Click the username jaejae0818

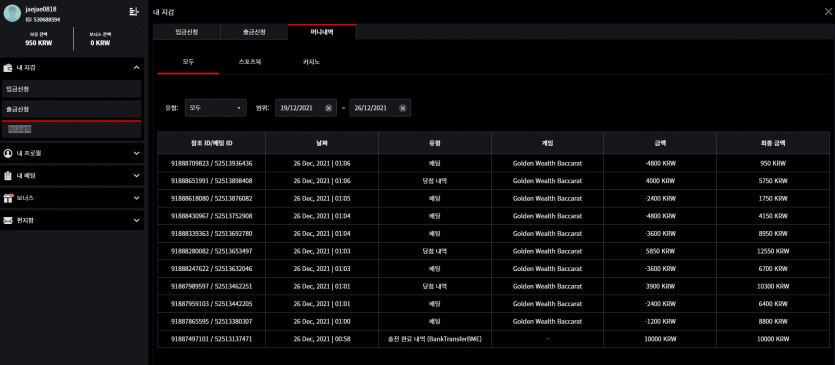click(41, 9)
